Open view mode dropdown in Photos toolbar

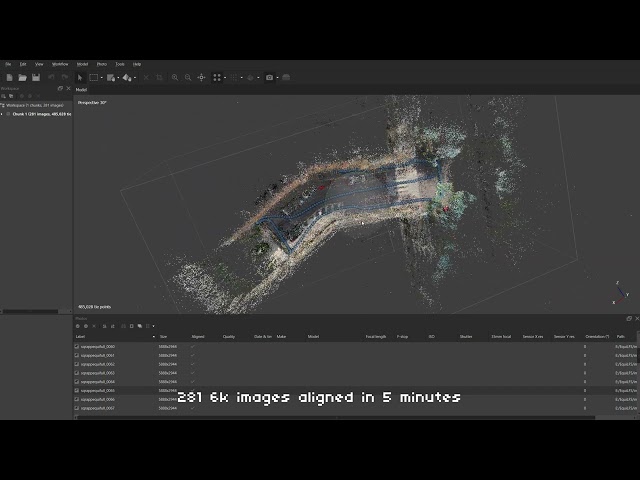153,326
